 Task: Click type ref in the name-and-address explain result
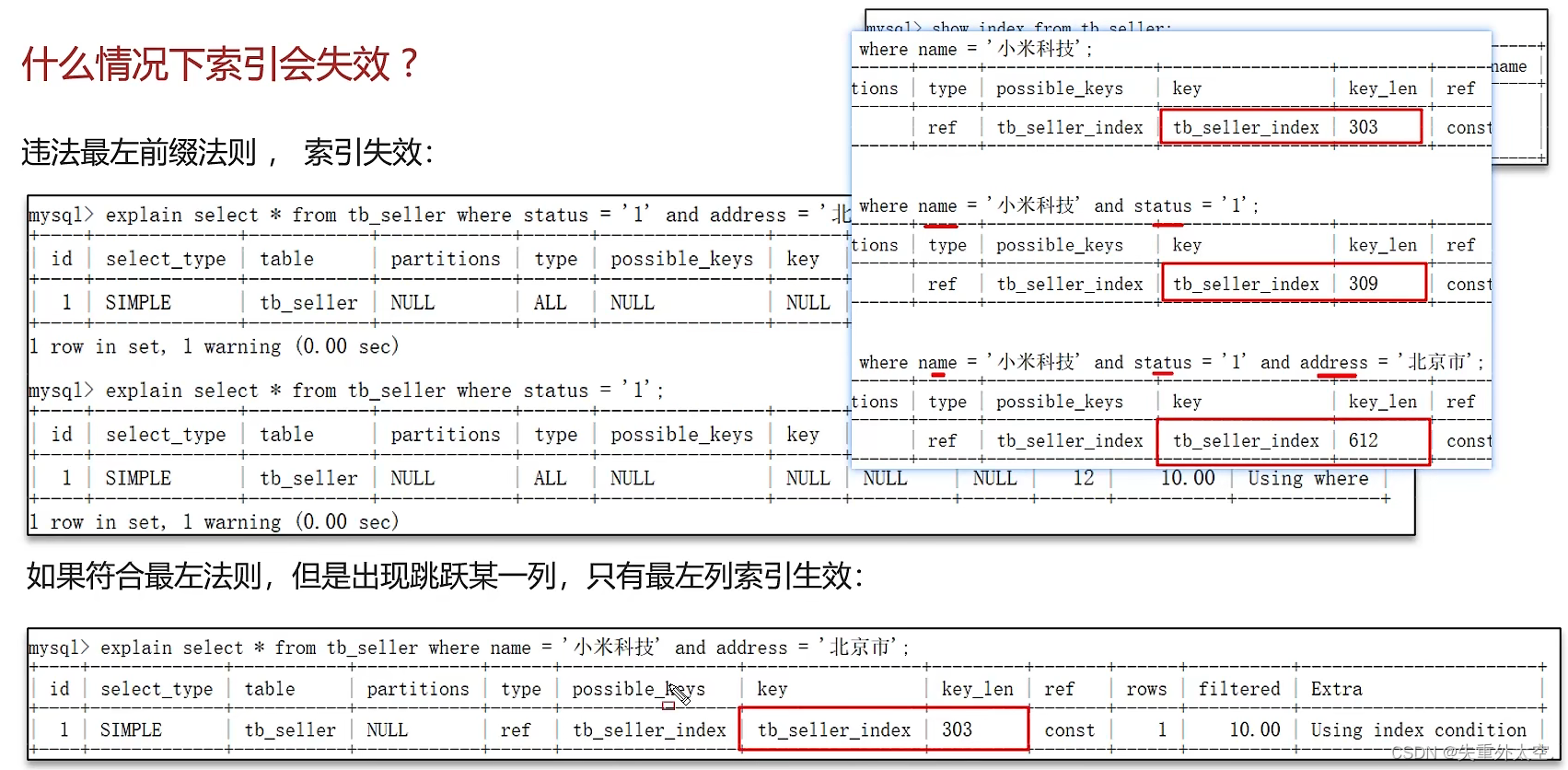point(516,729)
